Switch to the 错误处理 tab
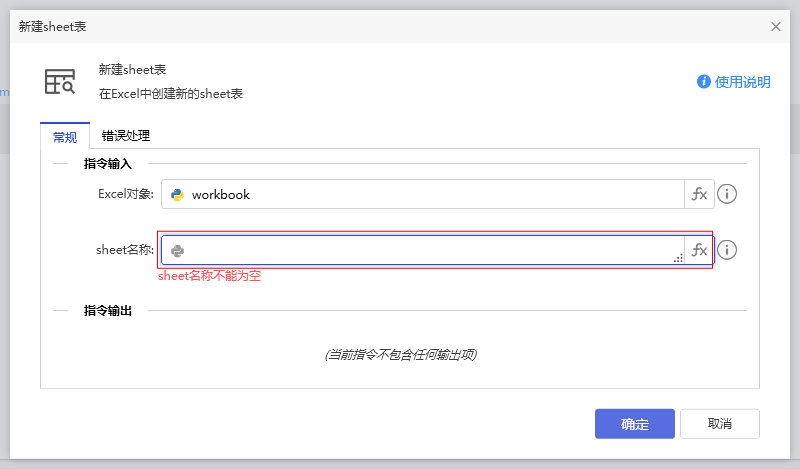800x469 pixels. 126,136
